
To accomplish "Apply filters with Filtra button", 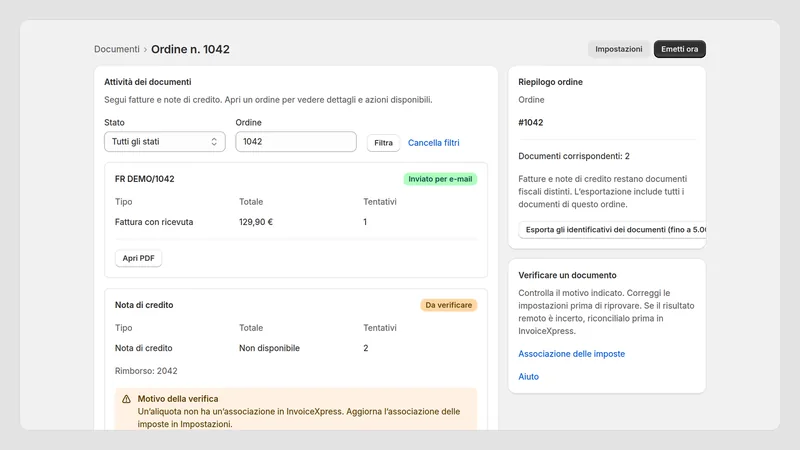I will (x=383, y=143).
